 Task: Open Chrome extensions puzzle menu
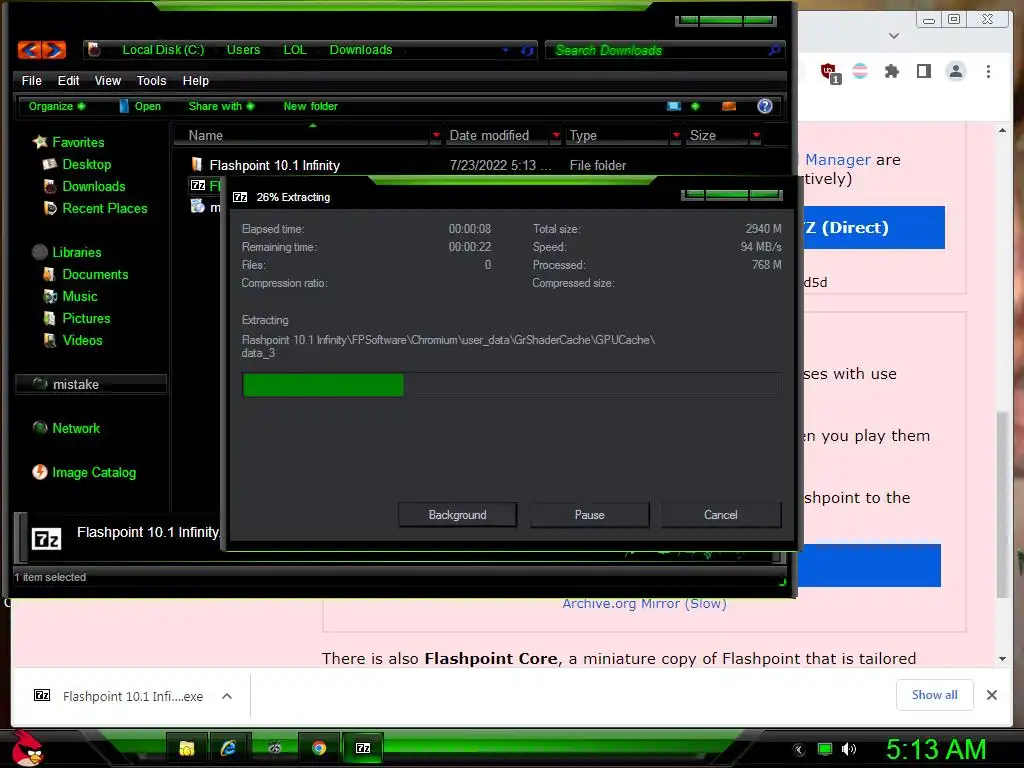pos(891,71)
